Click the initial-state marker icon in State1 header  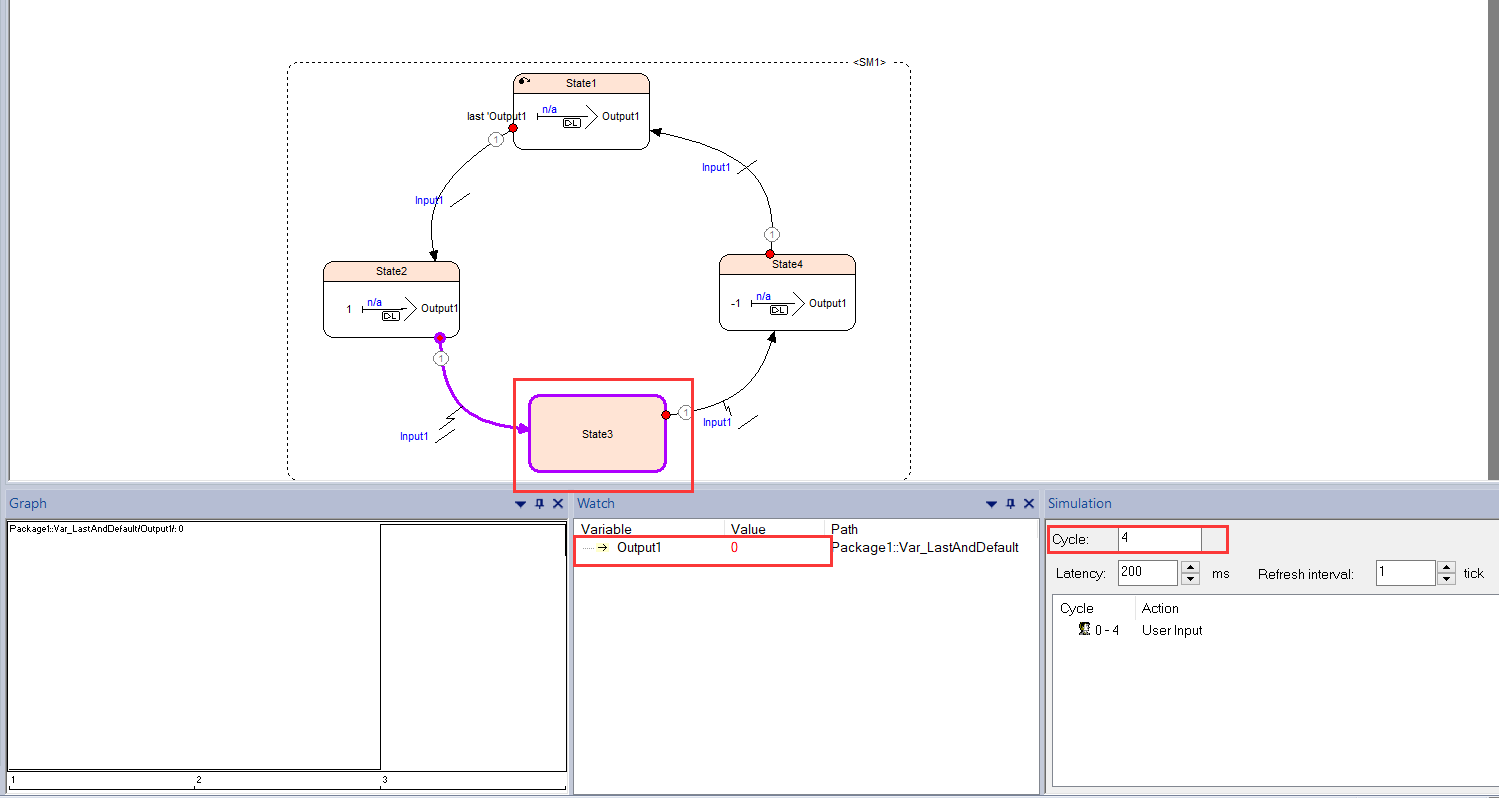tap(525, 81)
